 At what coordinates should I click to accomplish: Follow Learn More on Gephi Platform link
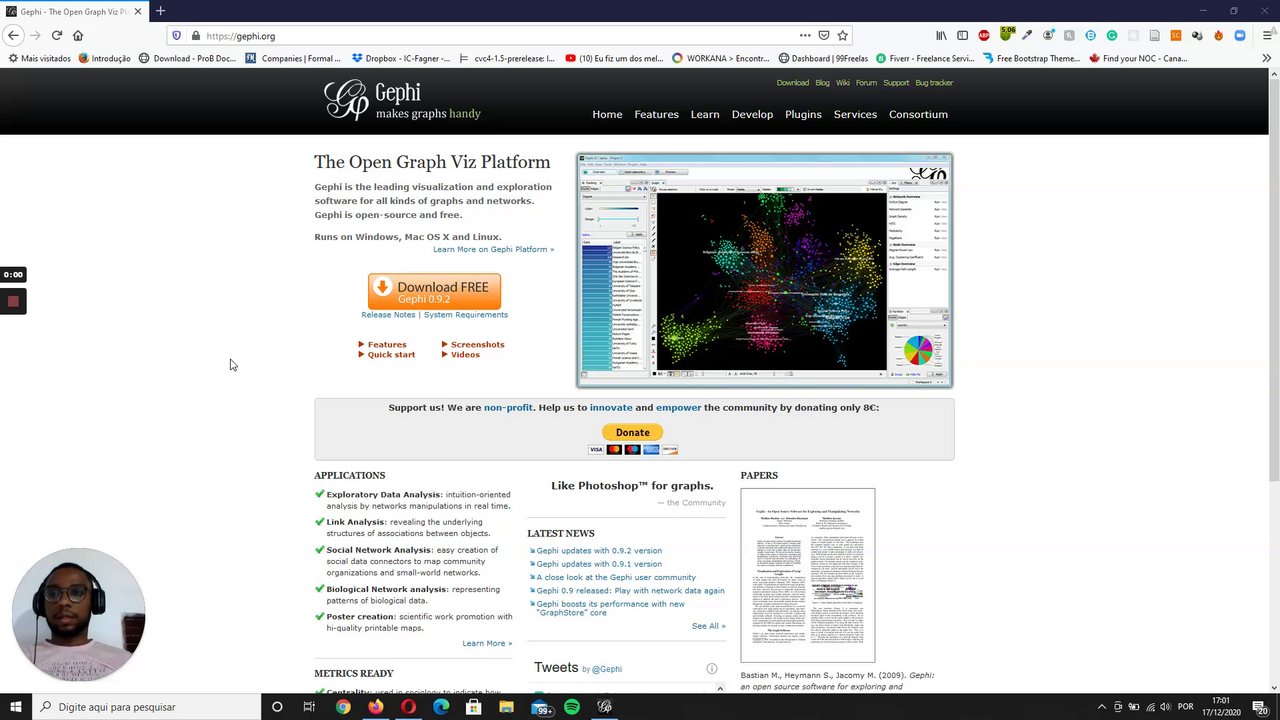coord(493,249)
